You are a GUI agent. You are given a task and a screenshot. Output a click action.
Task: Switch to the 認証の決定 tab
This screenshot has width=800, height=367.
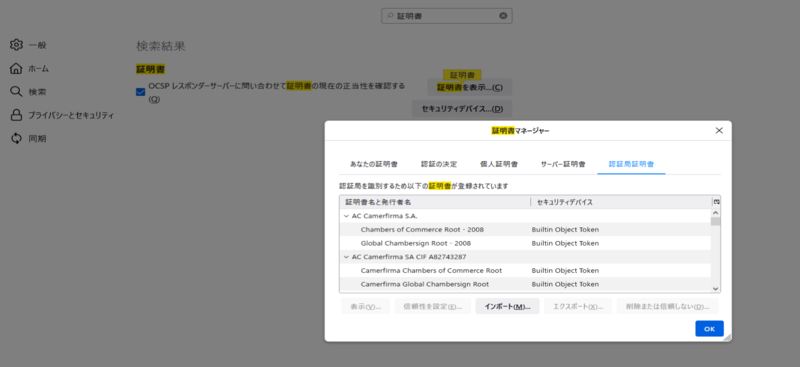439,164
